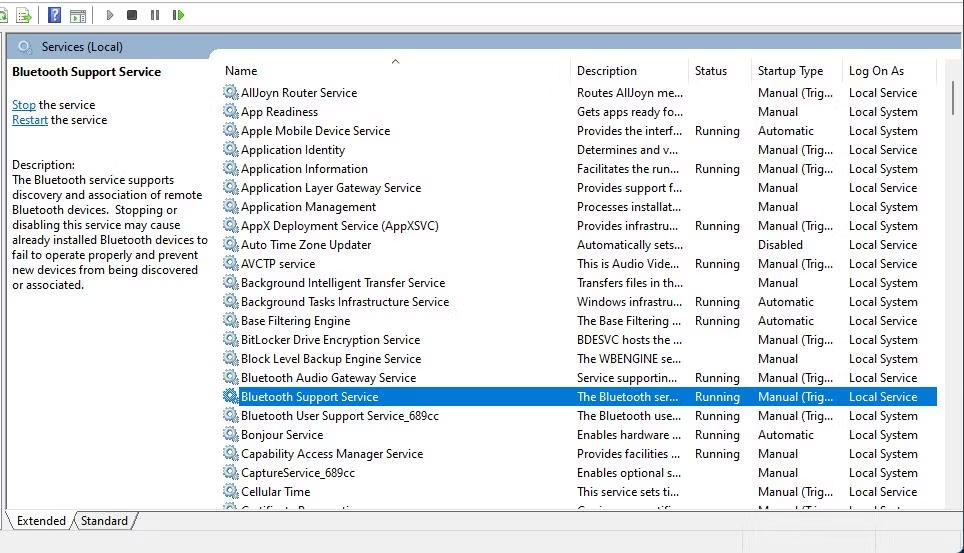Click the Stop Service square icon

click(132, 15)
